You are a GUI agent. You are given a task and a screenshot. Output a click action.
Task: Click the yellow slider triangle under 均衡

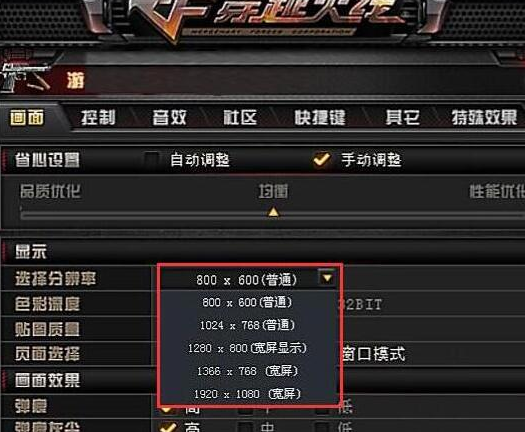(x=273, y=212)
